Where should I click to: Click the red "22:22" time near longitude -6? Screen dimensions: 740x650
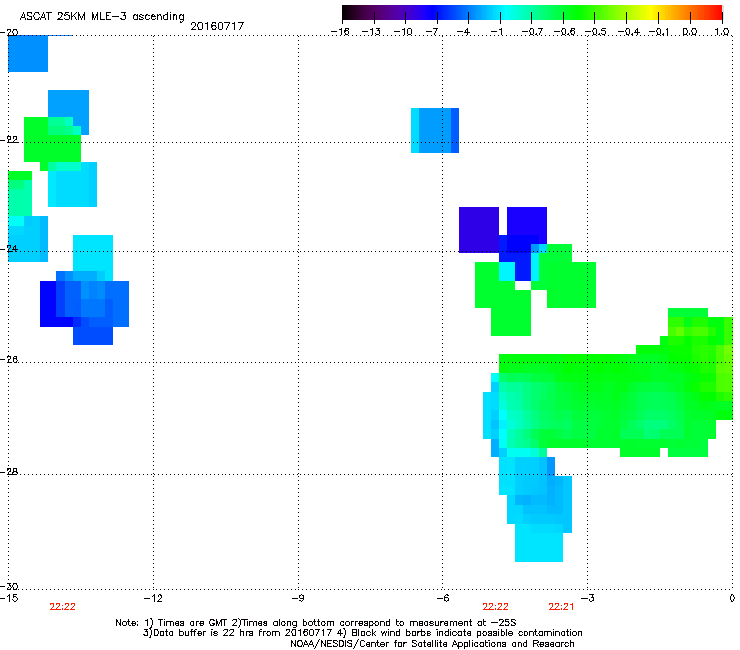496,607
